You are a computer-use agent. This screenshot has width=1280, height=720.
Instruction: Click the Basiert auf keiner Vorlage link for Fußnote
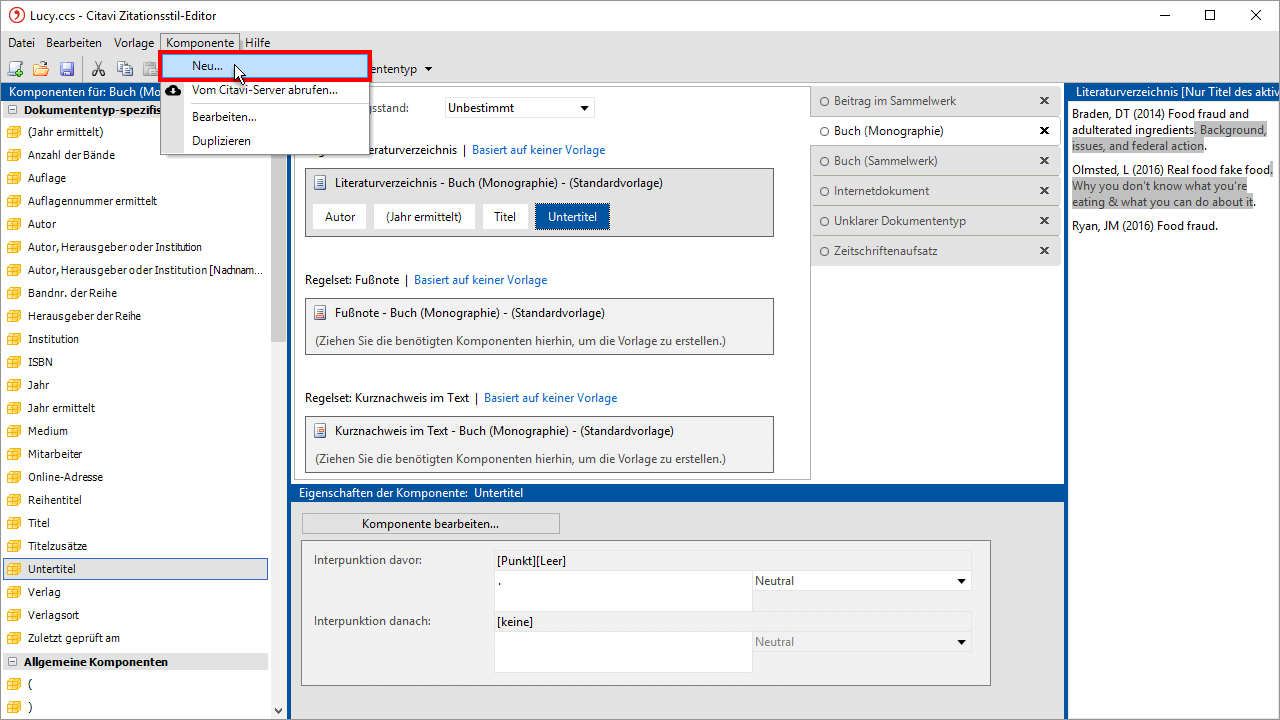pos(480,280)
